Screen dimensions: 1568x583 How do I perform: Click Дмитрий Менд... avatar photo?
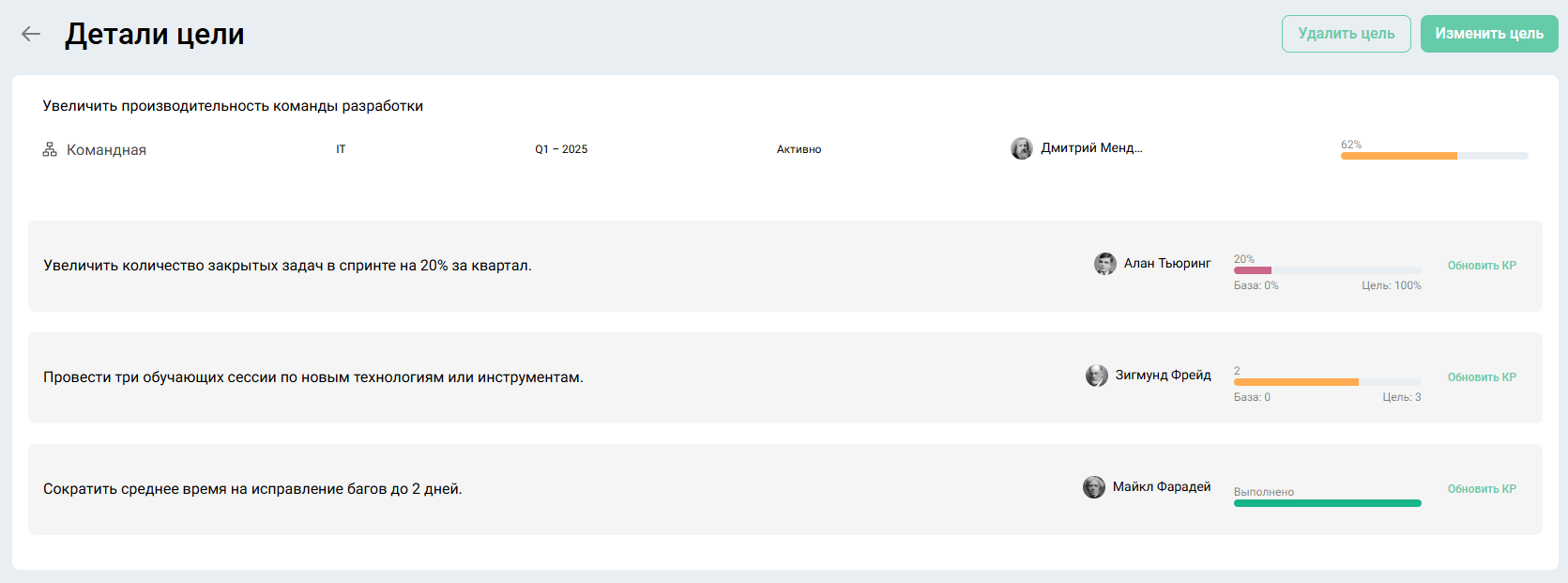[x=1021, y=148]
